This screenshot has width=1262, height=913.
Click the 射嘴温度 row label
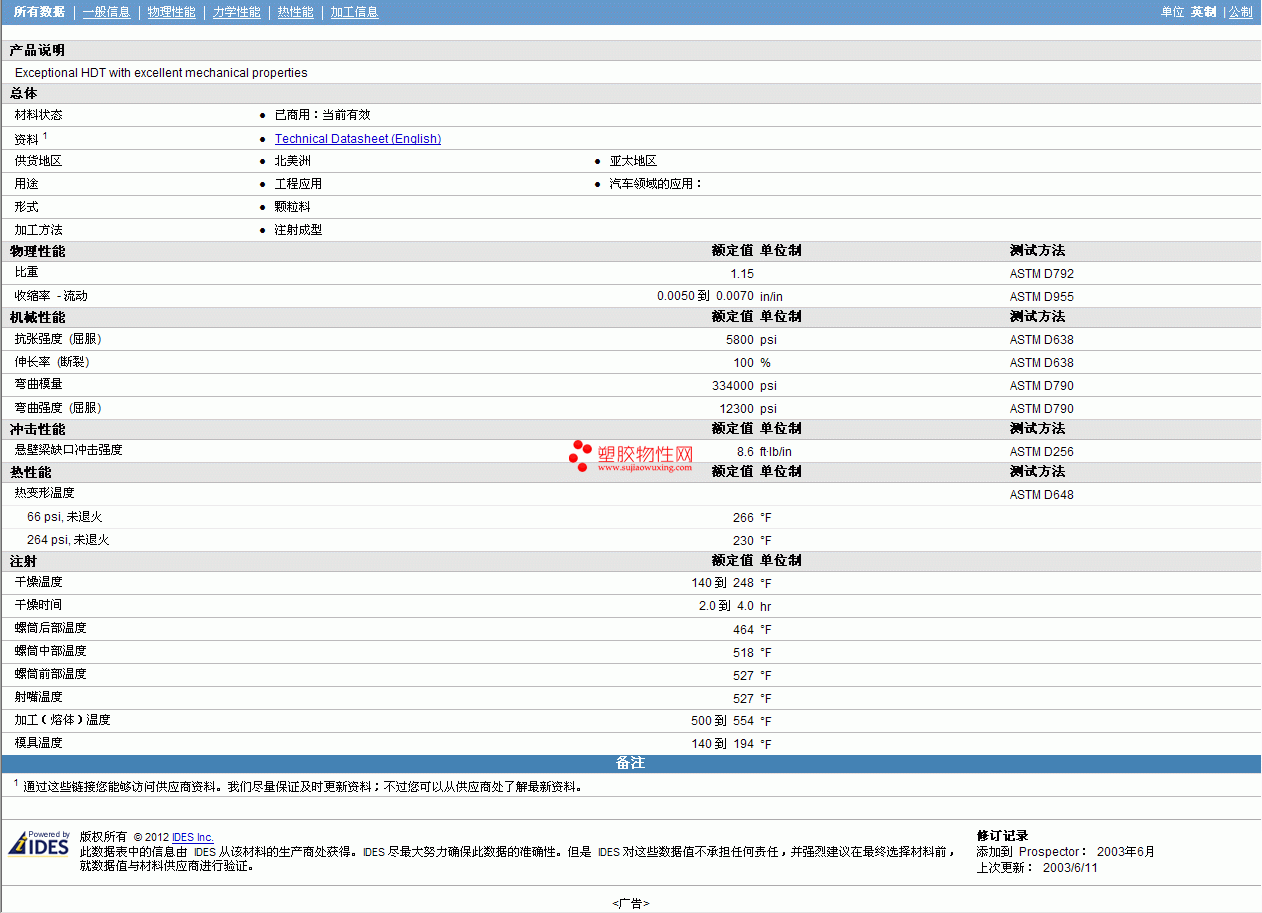point(38,697)
